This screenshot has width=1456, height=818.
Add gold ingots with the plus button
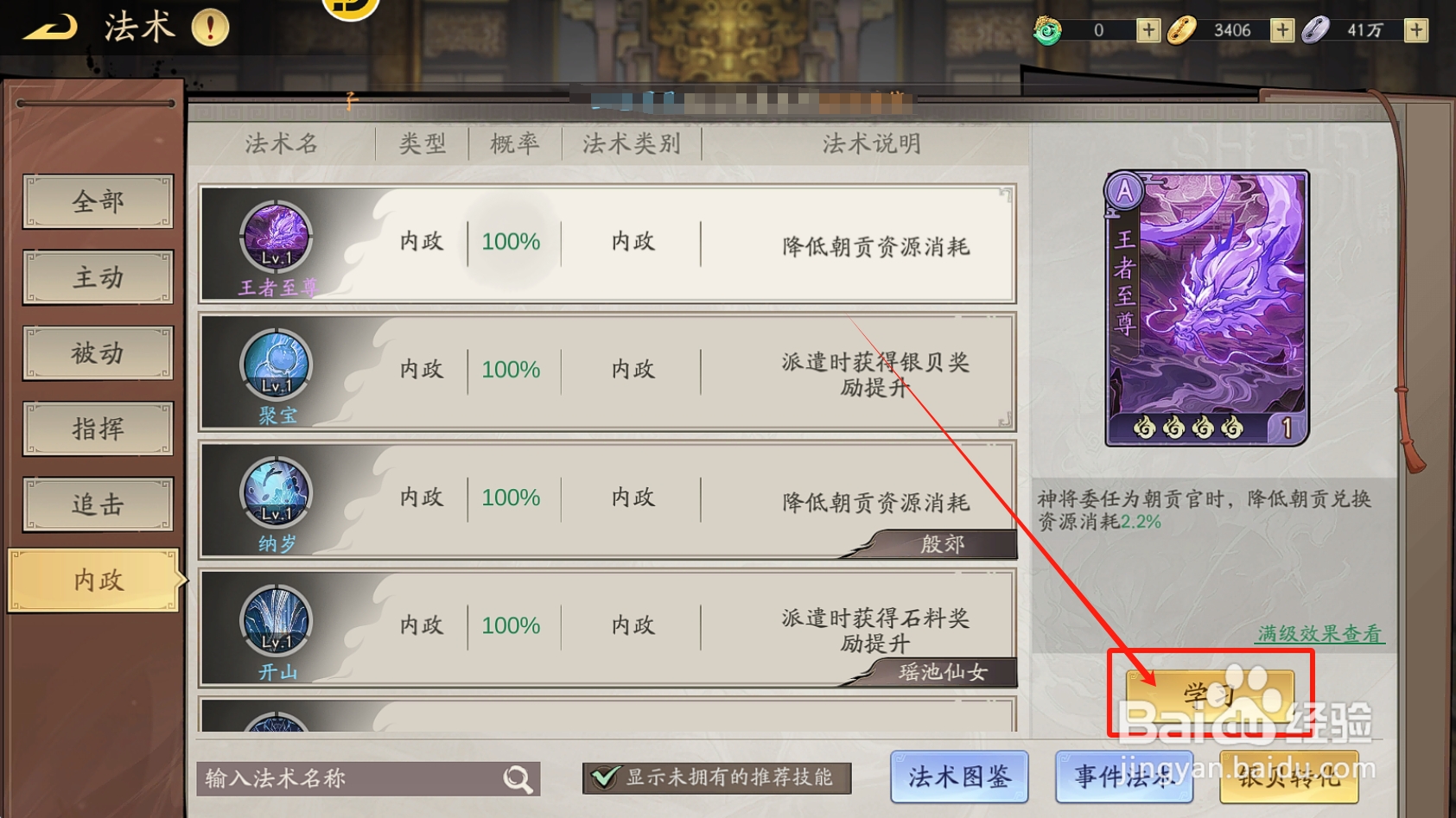tap(1282, 30)
